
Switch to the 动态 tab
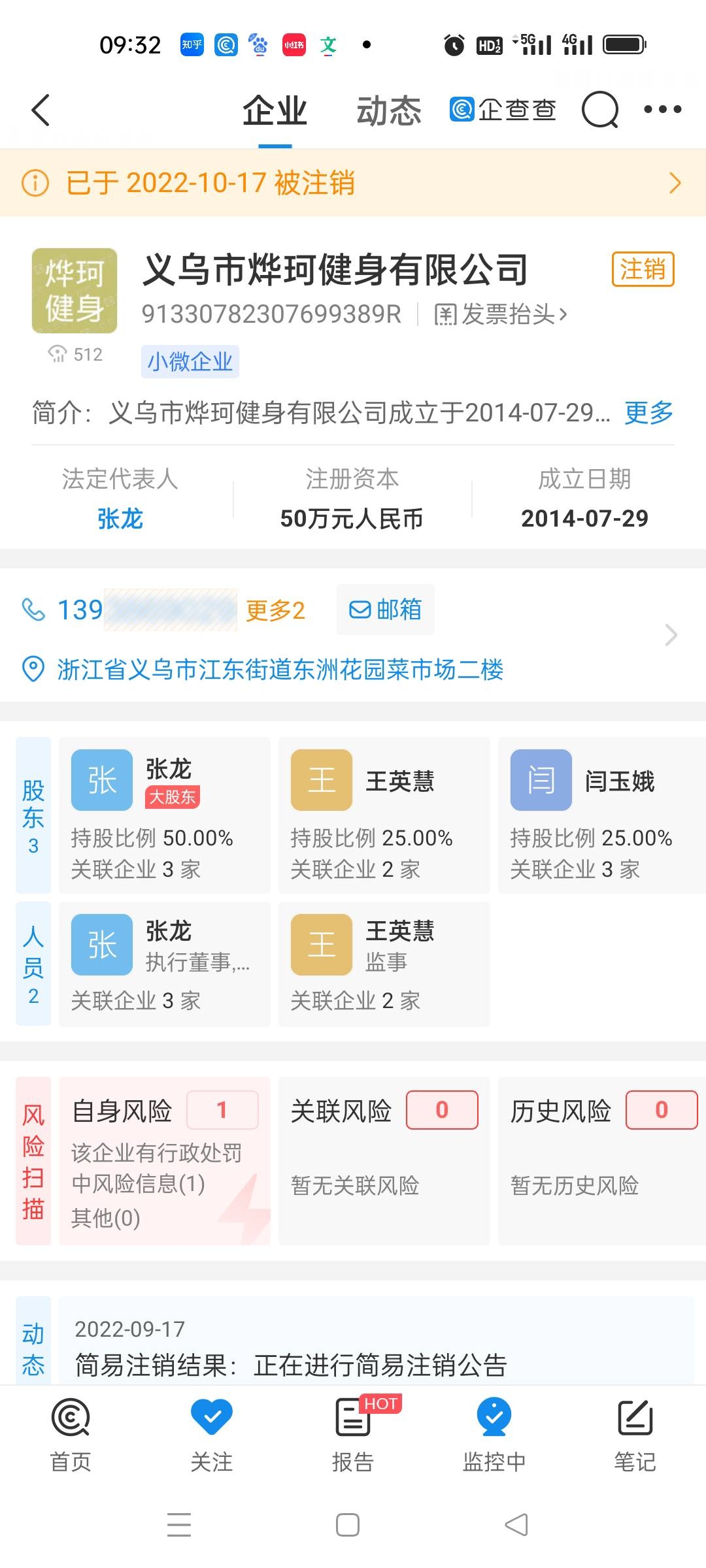point(388,110)
